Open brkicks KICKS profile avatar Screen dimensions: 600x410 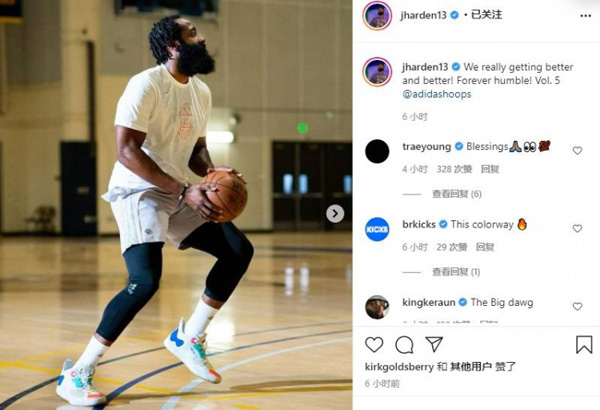coord(377,229)
